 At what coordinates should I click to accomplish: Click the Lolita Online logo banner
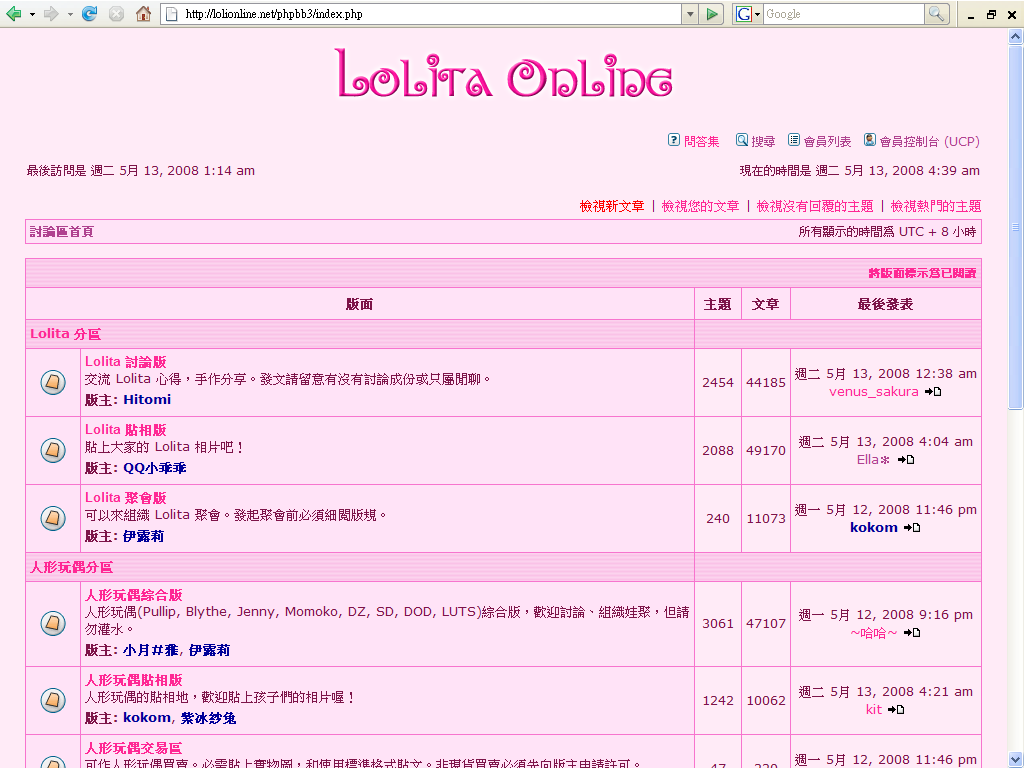(504, 74)
